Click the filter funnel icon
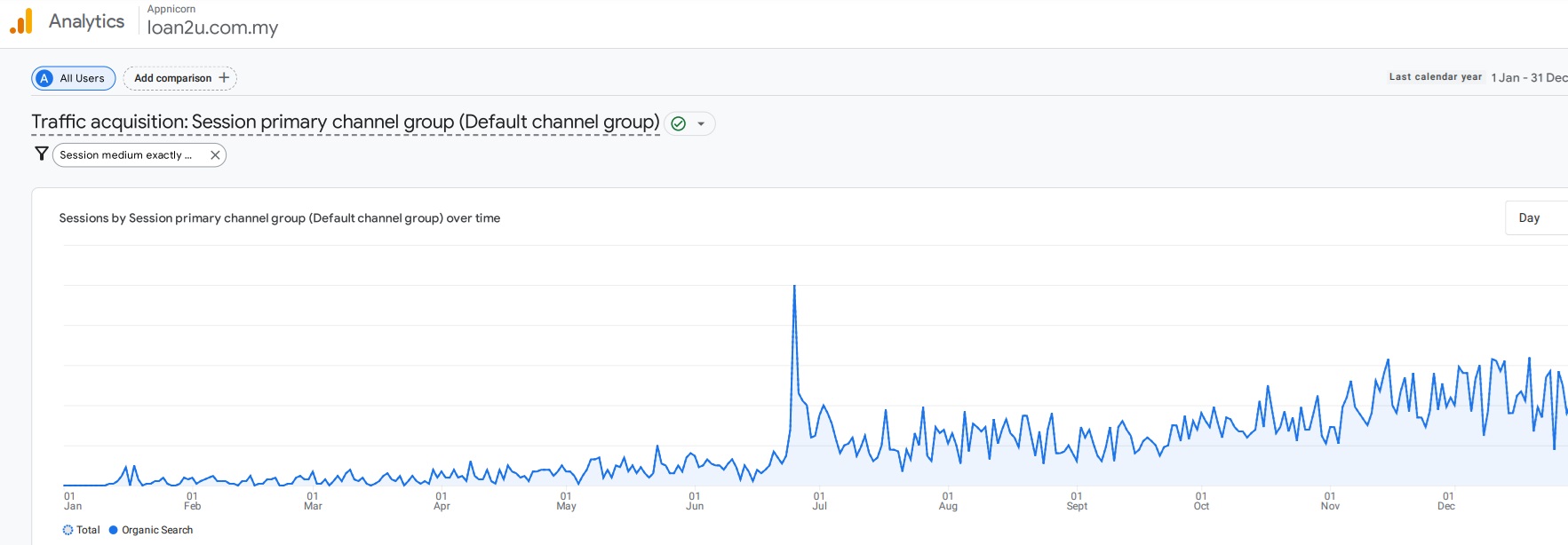 (41, 154)
